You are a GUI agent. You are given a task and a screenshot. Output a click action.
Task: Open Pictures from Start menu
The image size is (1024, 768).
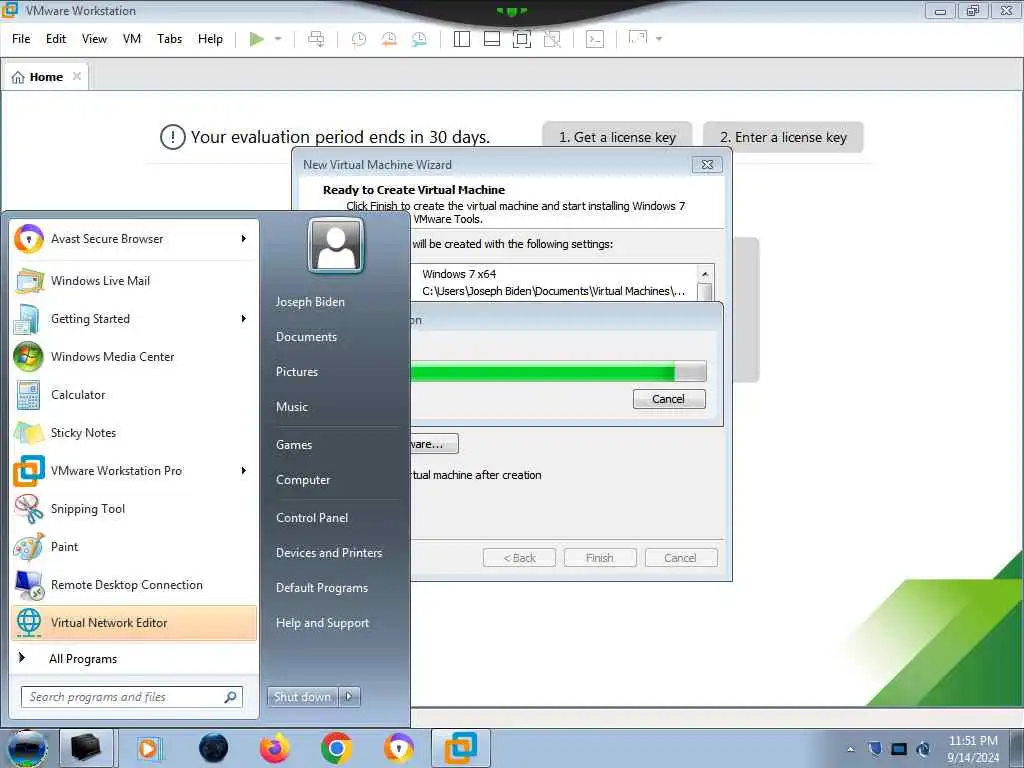point(297,372)
